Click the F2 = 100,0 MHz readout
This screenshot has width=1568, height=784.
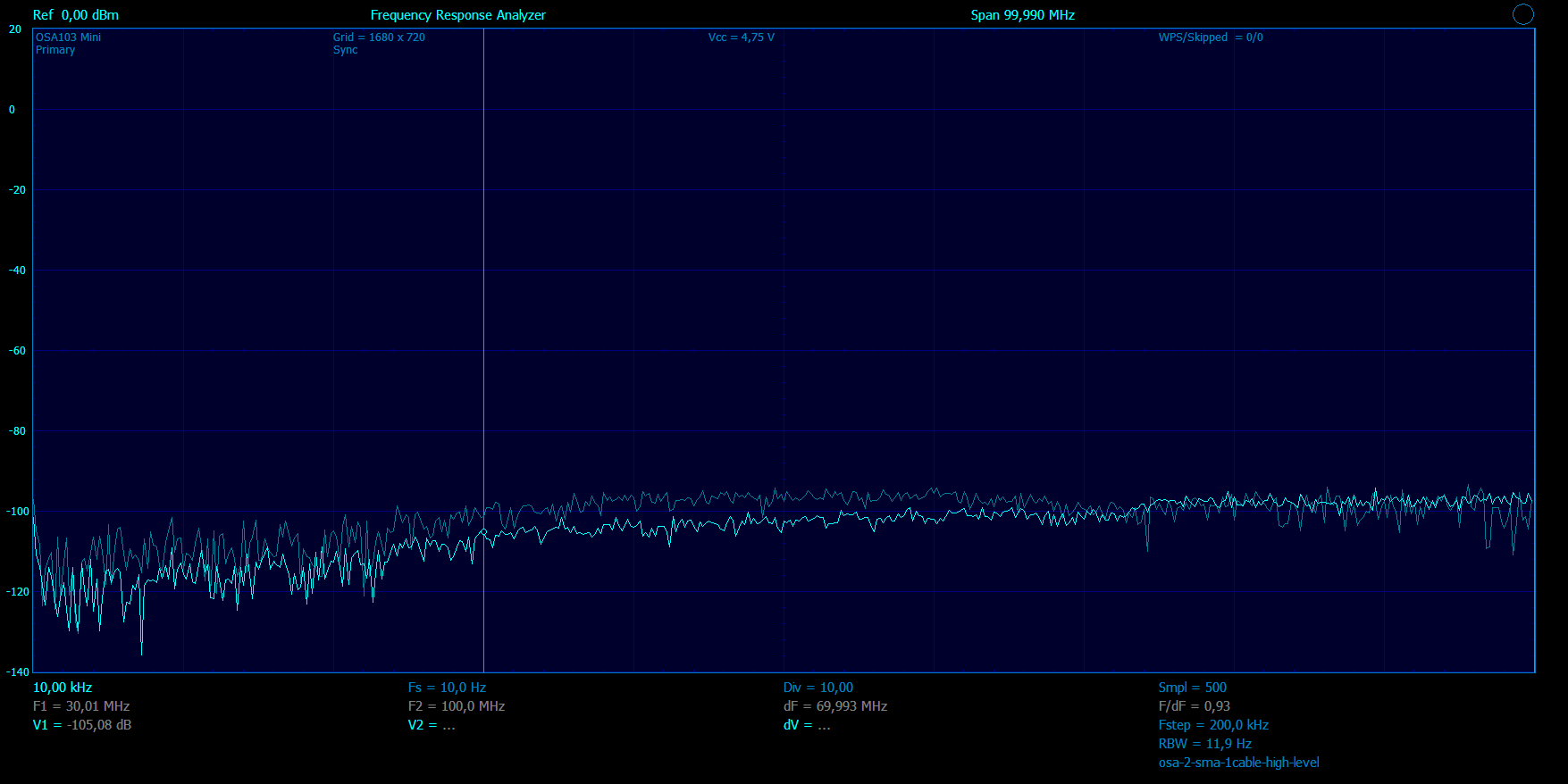[x=457, y=706]
